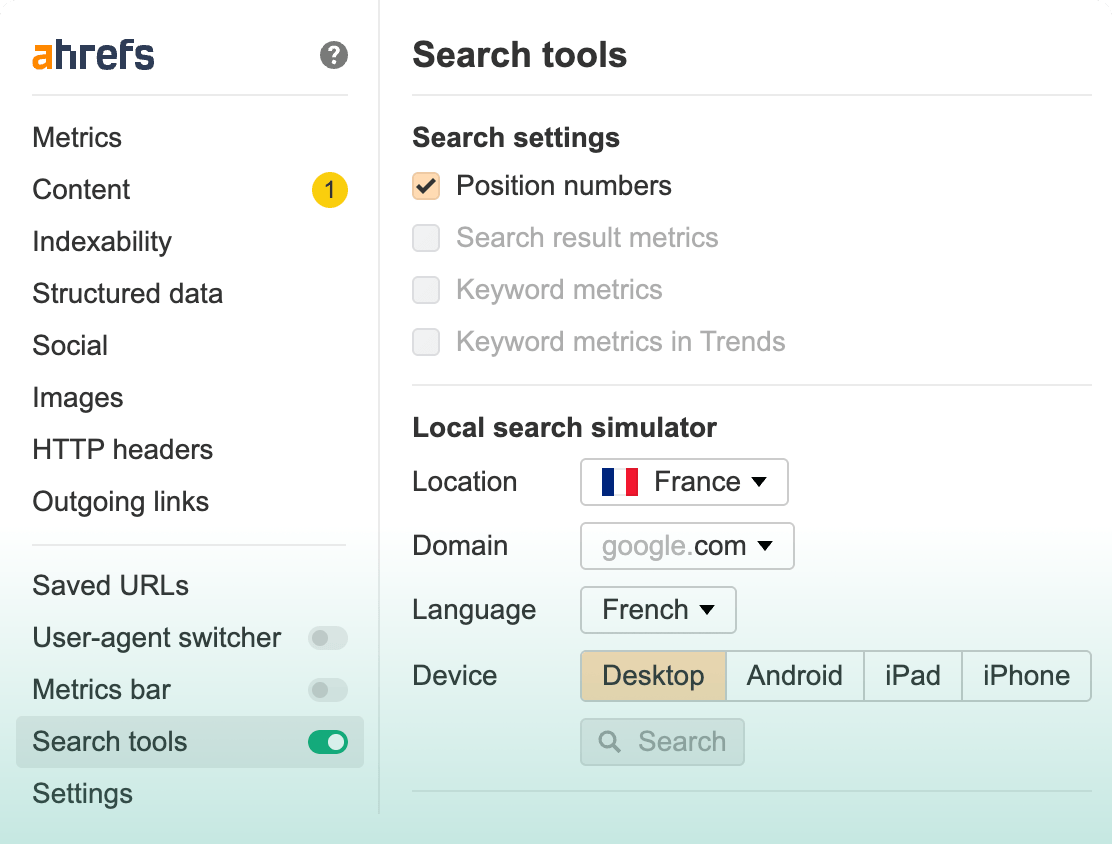Screen dimensions: 1112x844
Task: Enable Keyword metrics in Trends checkbox
Action: [x=427, y=342]
